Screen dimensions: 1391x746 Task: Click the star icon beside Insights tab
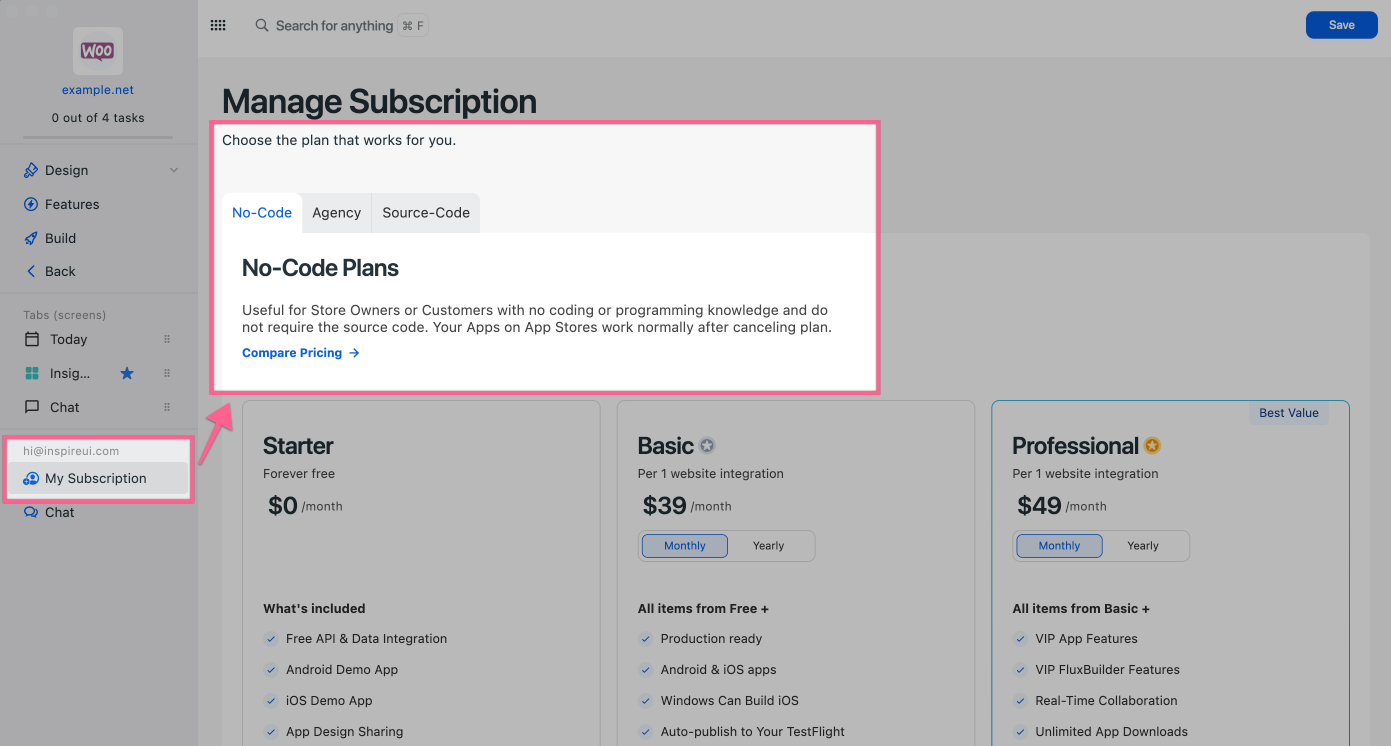pyautogui.click(x=127, y=374)
